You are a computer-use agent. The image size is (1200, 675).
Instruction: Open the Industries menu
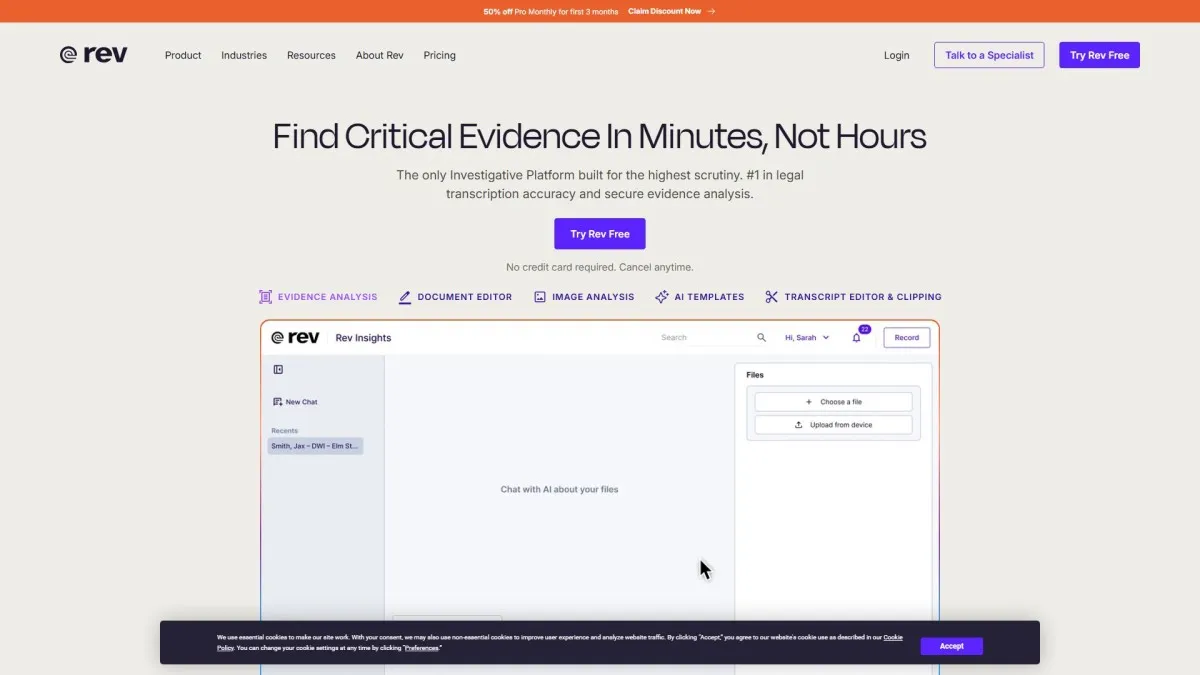click(x=244, y=55)
